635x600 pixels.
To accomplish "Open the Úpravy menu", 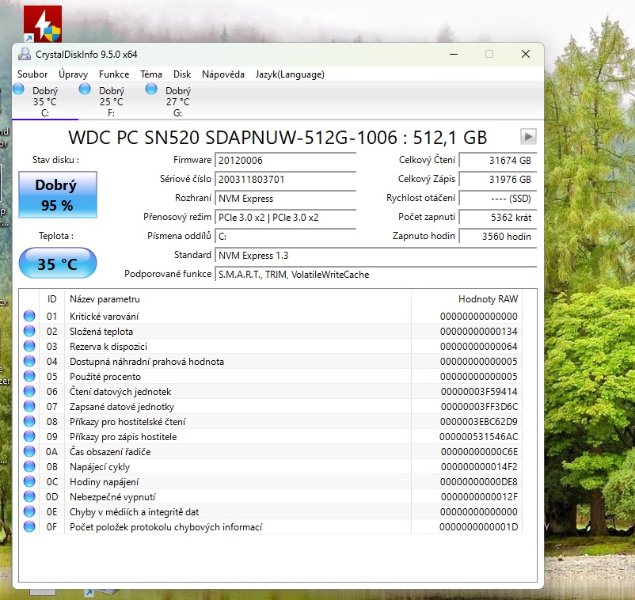I will click(x=73, y=74).
